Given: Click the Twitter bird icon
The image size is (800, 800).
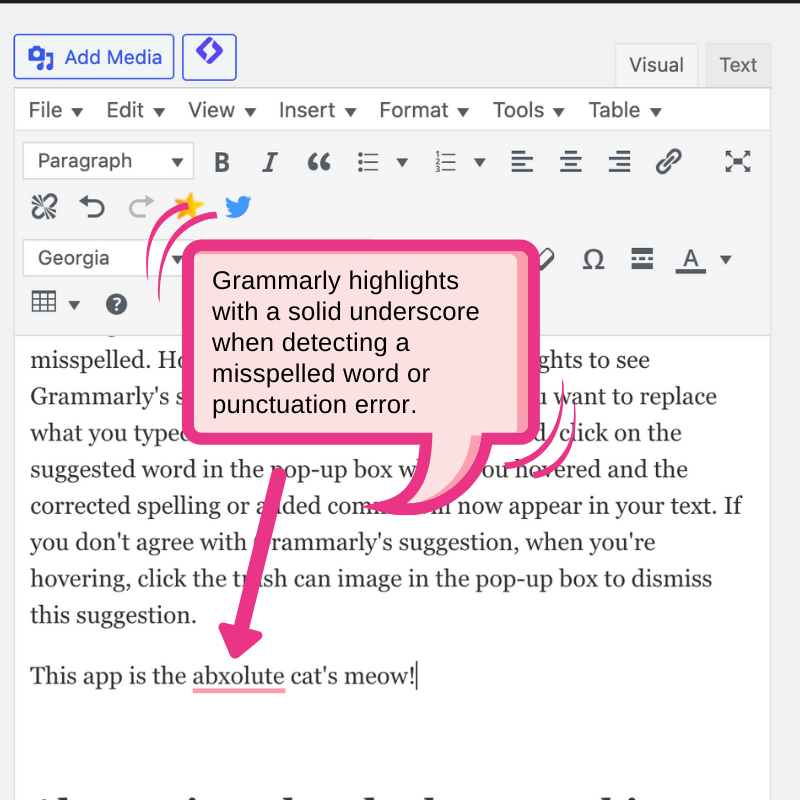Looking at the screenshot, I should (237, 207).
